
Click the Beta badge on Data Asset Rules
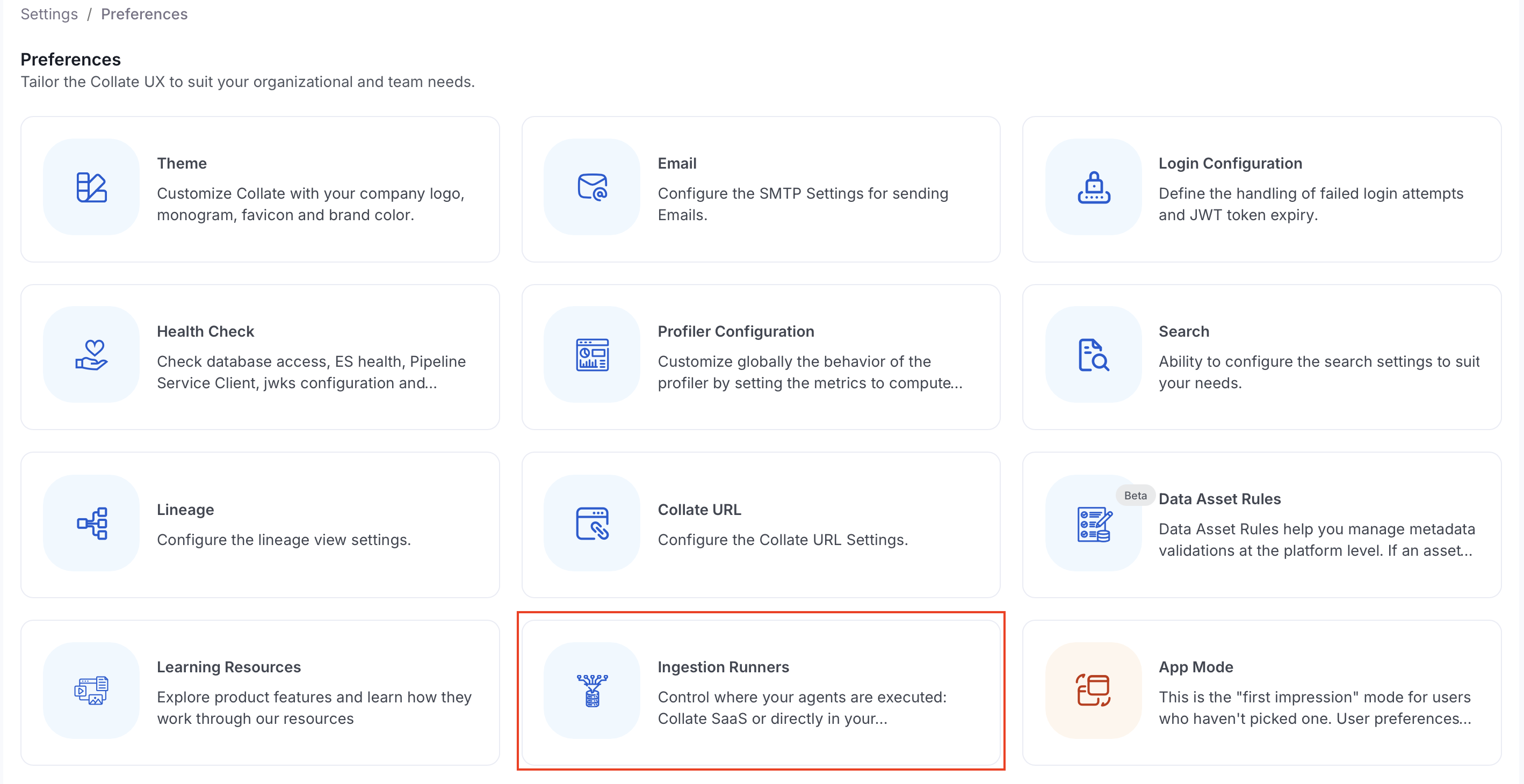tap(1135, 496)
